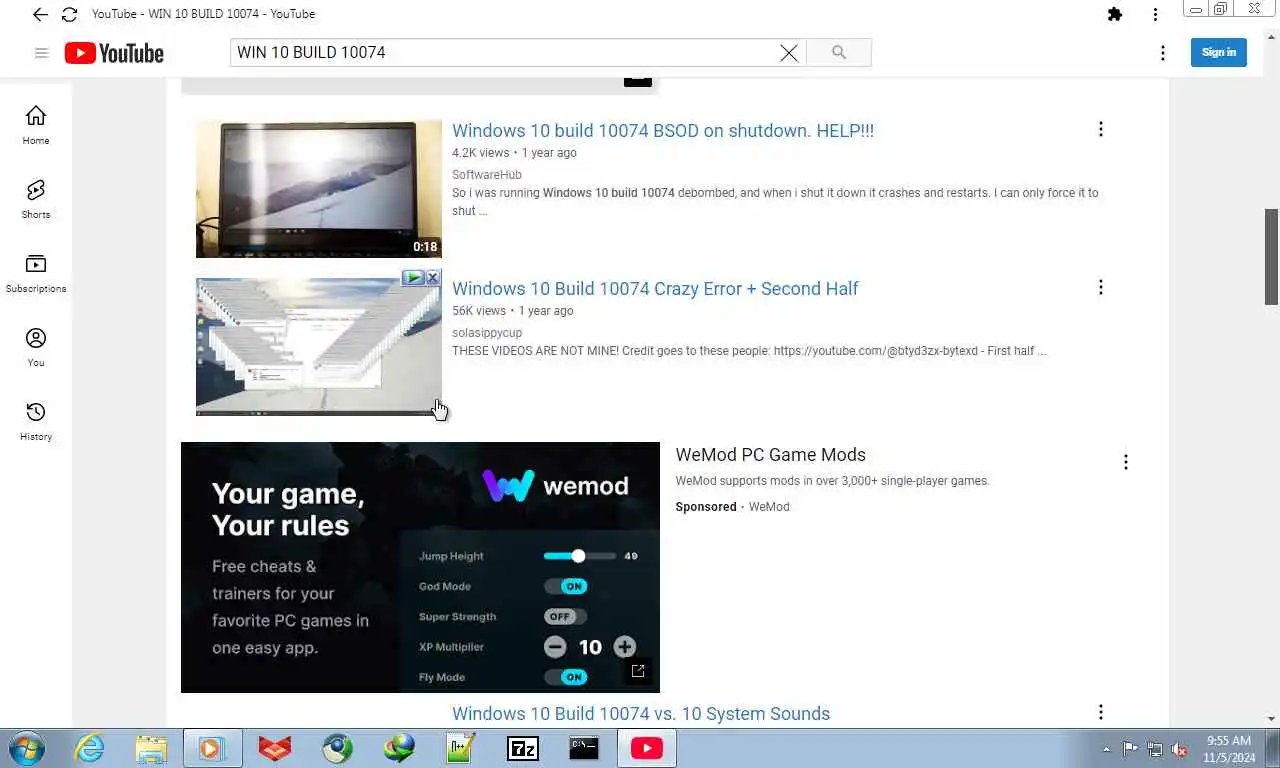Open video title 'Windows 10 build 10074 BSOD on shutdown'
The height and width of the screenshot is (768, 1280).
[663, 130]
